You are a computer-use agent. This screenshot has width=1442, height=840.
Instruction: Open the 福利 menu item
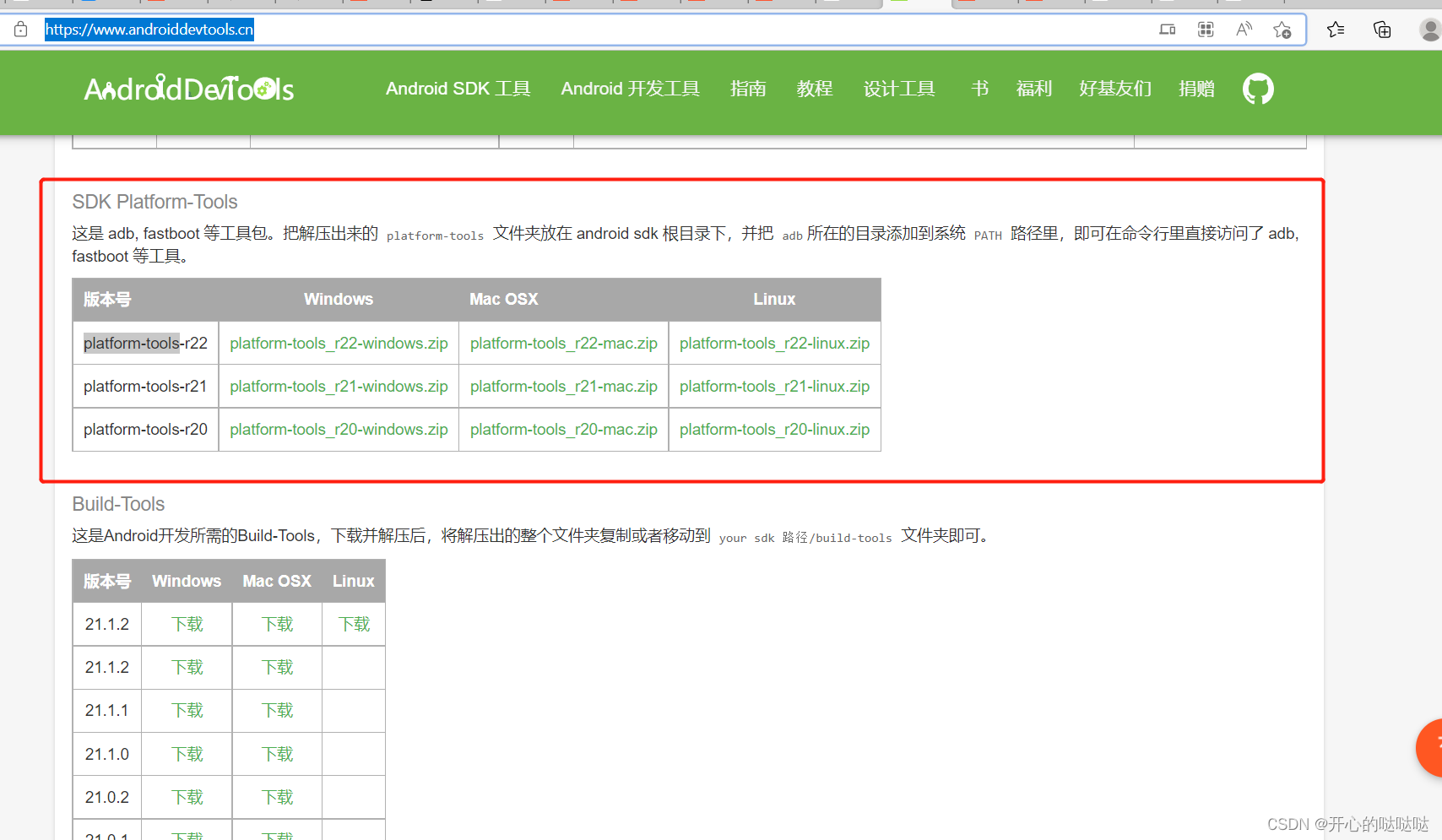pyautogui.click(x=1034, y=89)
